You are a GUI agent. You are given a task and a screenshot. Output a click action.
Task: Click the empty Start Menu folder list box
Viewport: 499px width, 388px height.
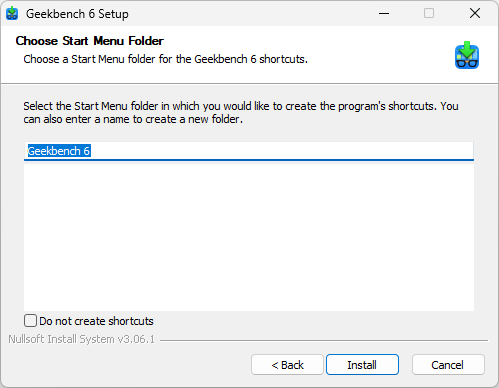[x=249, y=237]
